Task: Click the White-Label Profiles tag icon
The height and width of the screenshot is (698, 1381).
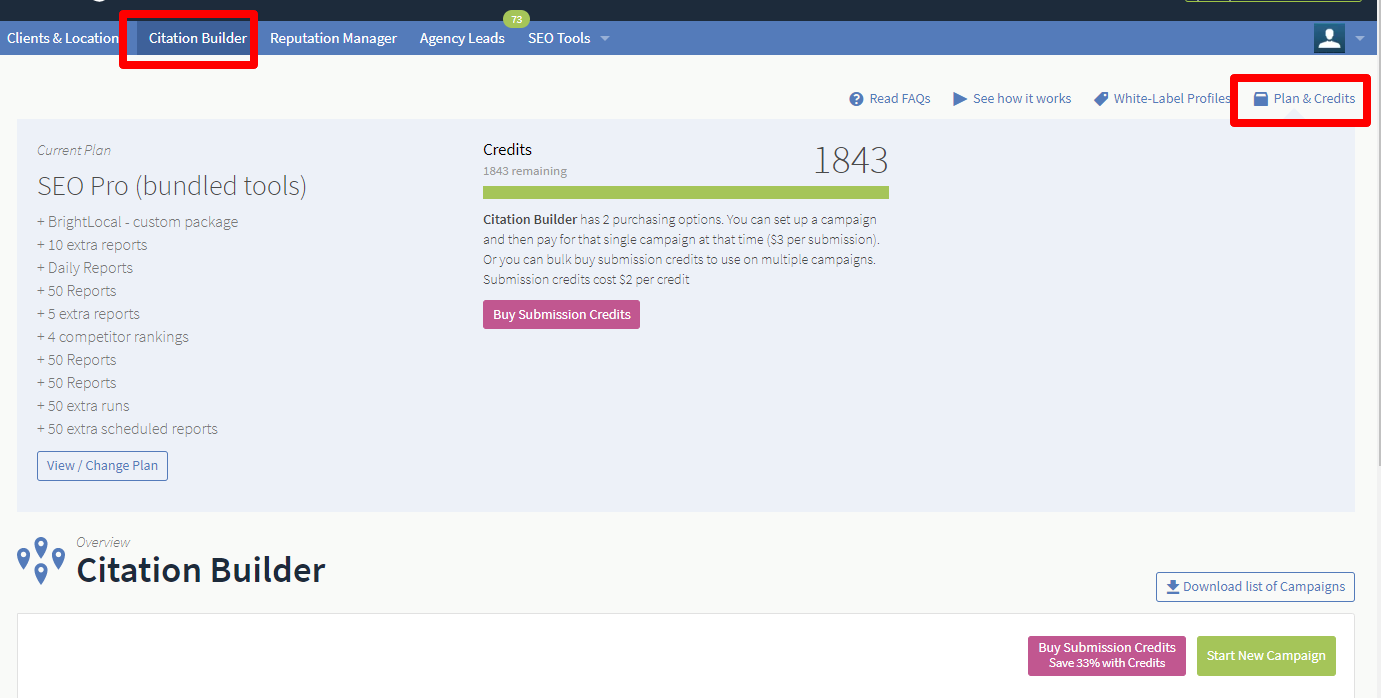Action: 1101,99
